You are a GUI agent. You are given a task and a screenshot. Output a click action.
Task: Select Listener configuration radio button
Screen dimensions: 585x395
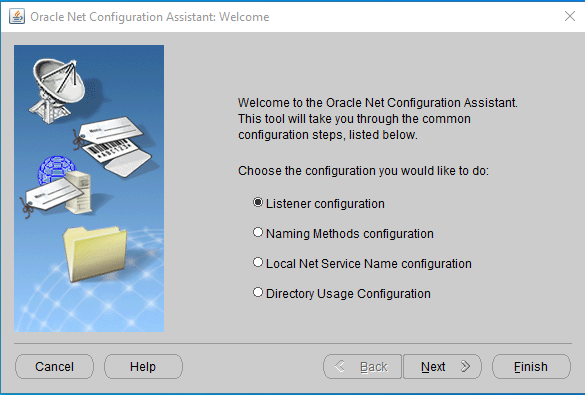(258, 202)
